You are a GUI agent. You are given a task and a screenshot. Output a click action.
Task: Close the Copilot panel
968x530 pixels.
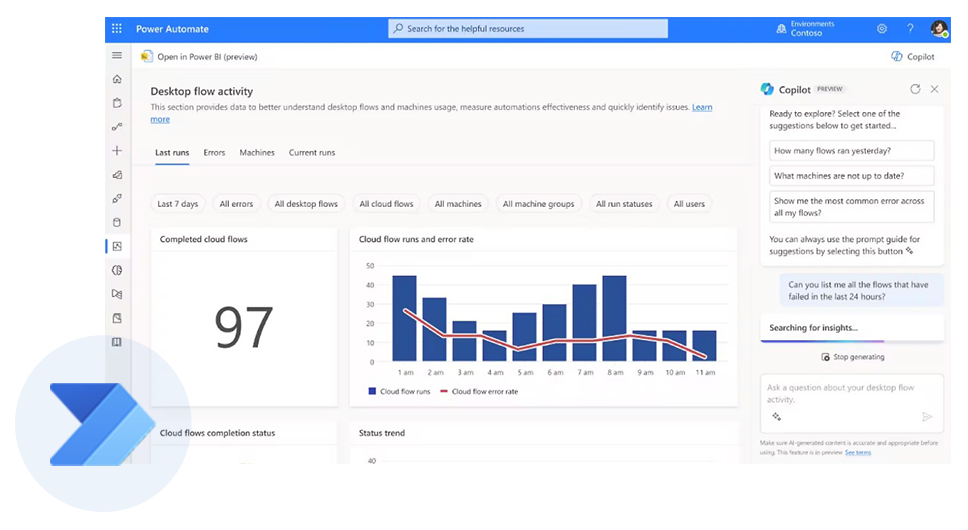point(935,89)
